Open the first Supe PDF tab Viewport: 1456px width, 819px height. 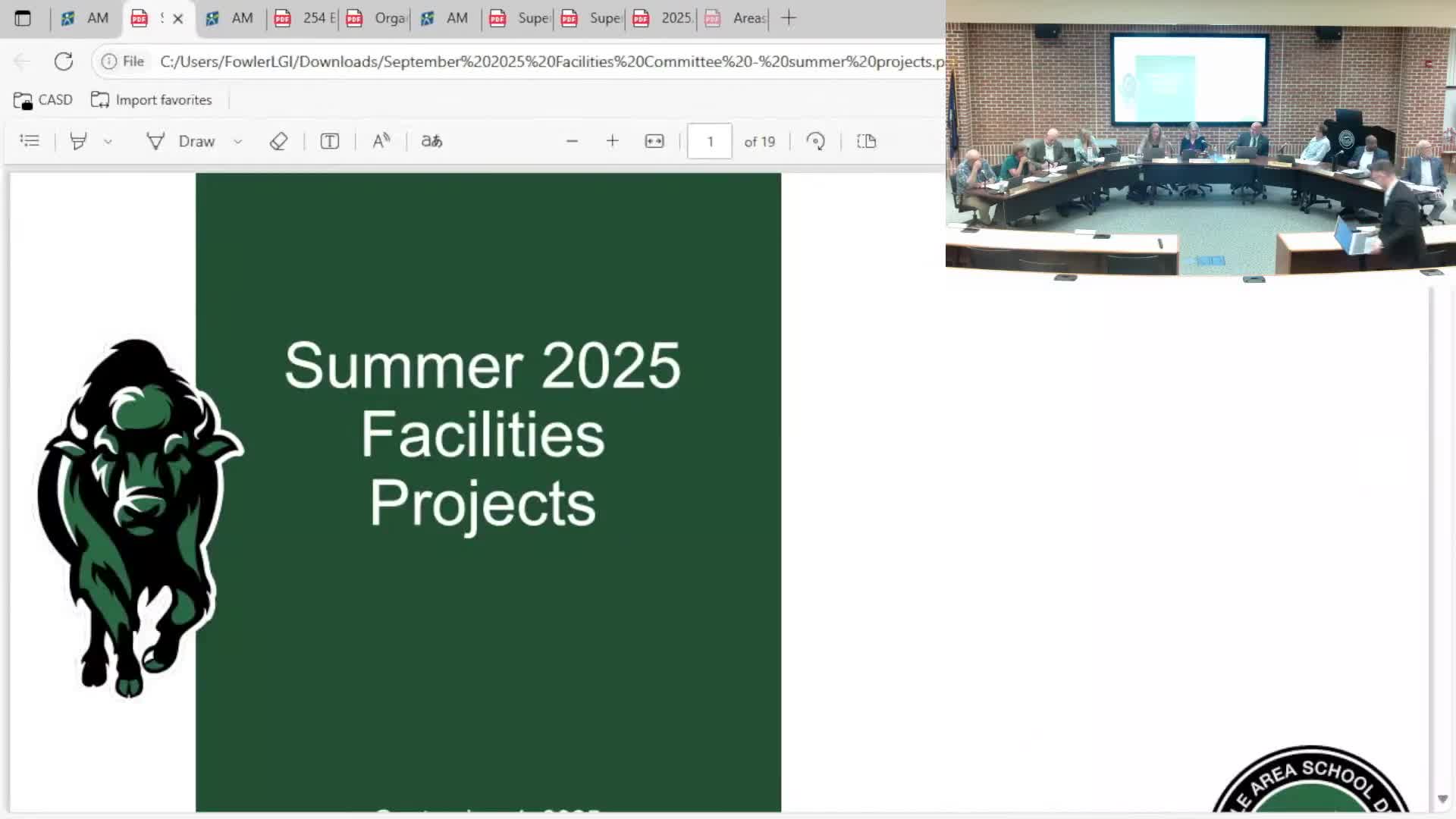click(x=518, y=18)
